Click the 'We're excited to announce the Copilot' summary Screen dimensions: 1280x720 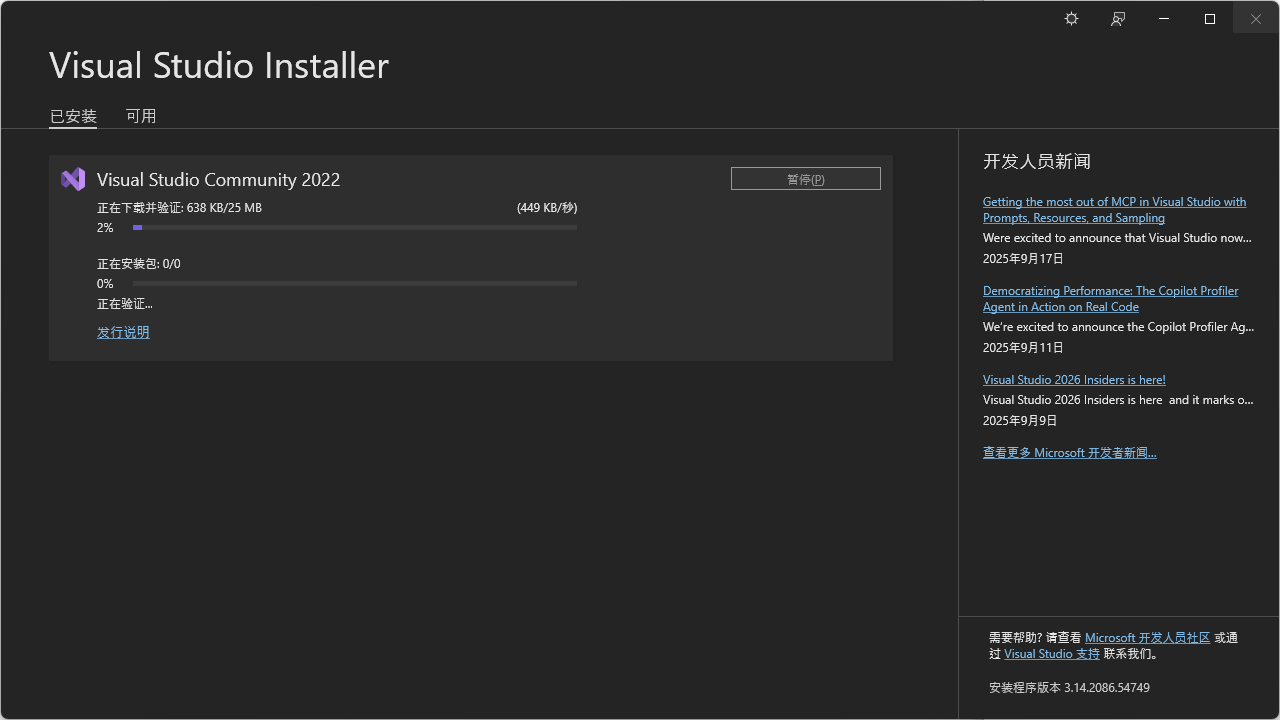(x=1118, y=327)
